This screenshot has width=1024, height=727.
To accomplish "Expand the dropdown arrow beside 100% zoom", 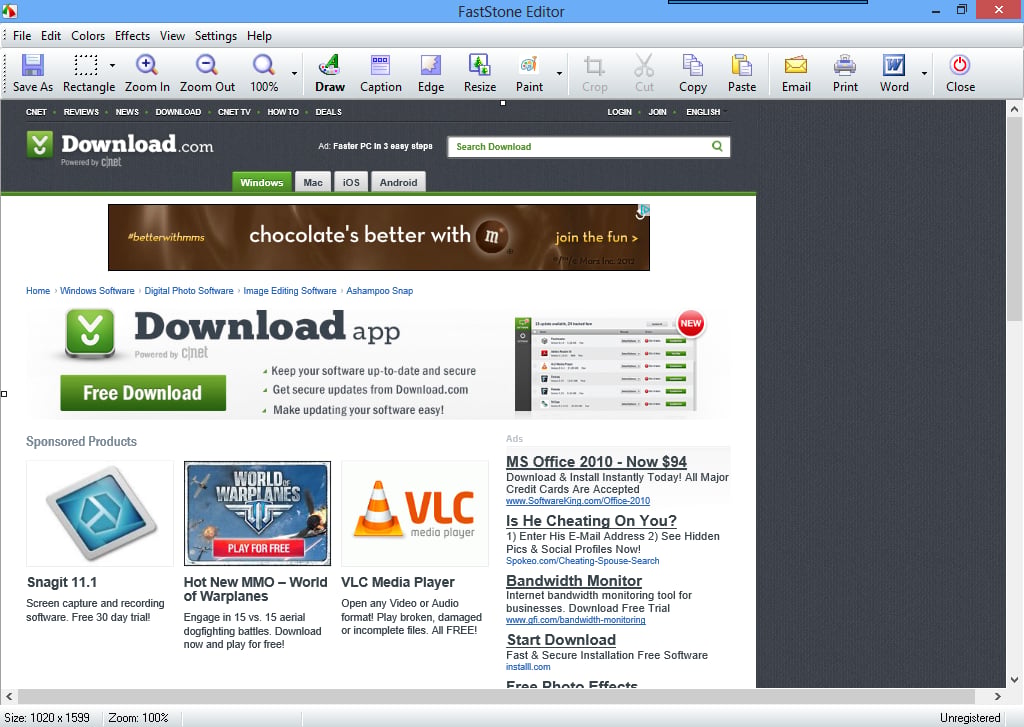I will (294, 73).
